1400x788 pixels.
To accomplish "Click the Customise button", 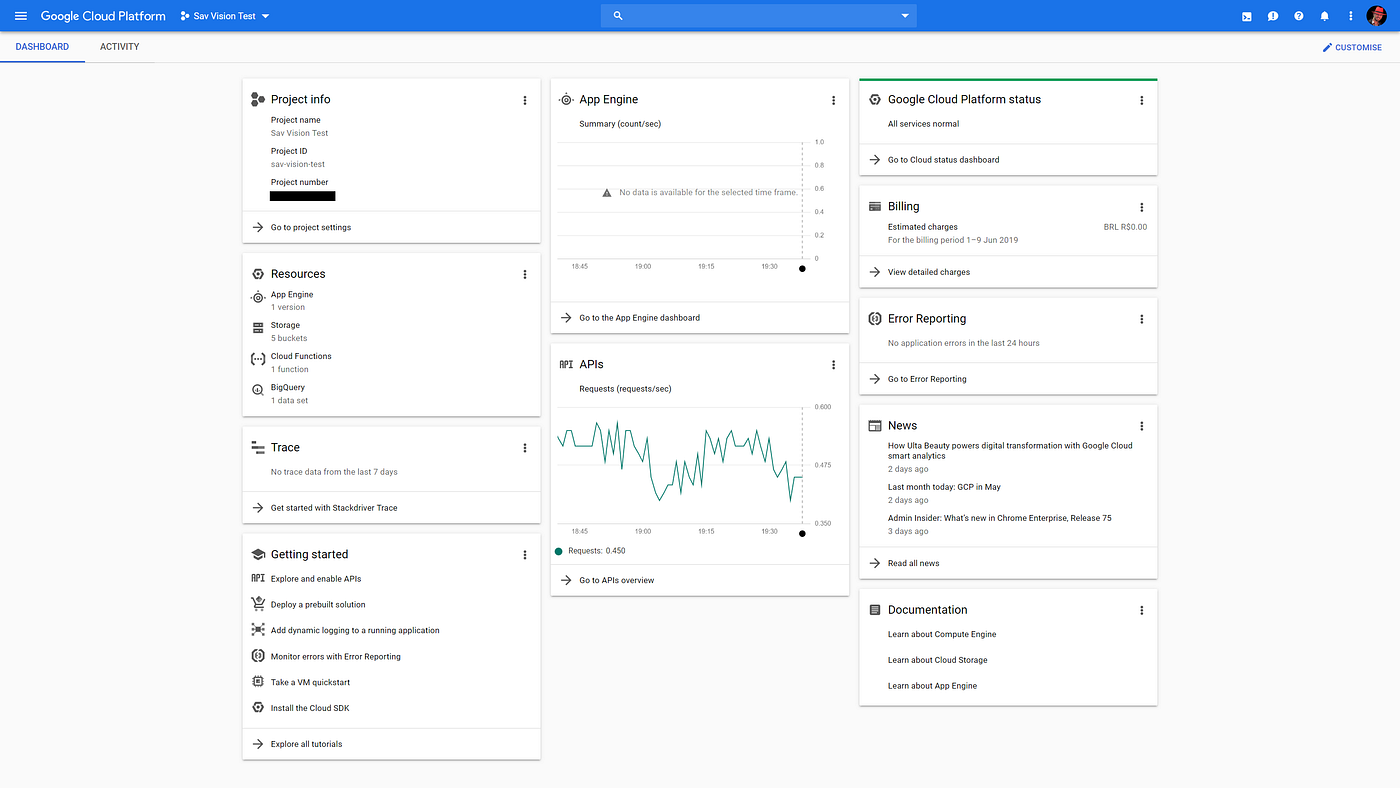I will [x=1352, y=47].
